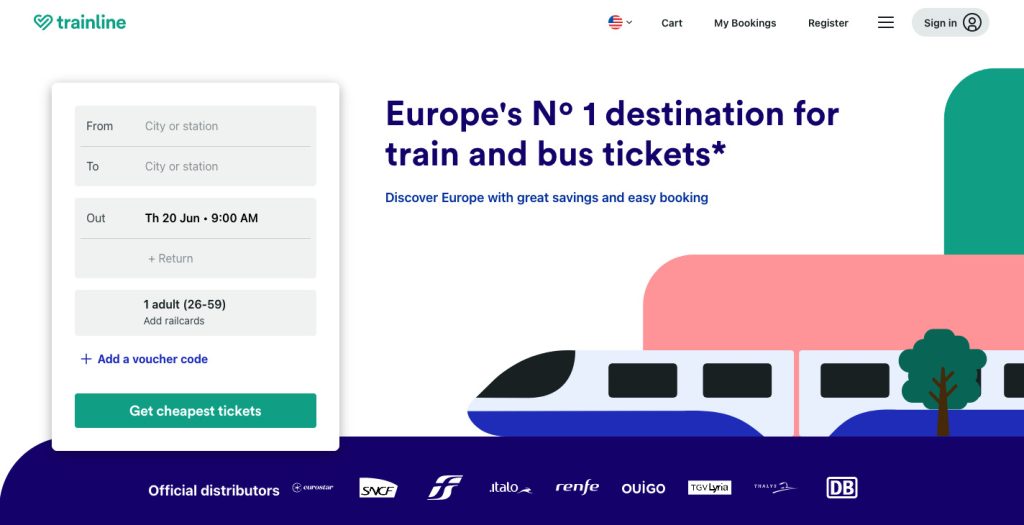Open the hamburger menu icon
This screenshot has width=1024, height=525.
coord(886,22)
